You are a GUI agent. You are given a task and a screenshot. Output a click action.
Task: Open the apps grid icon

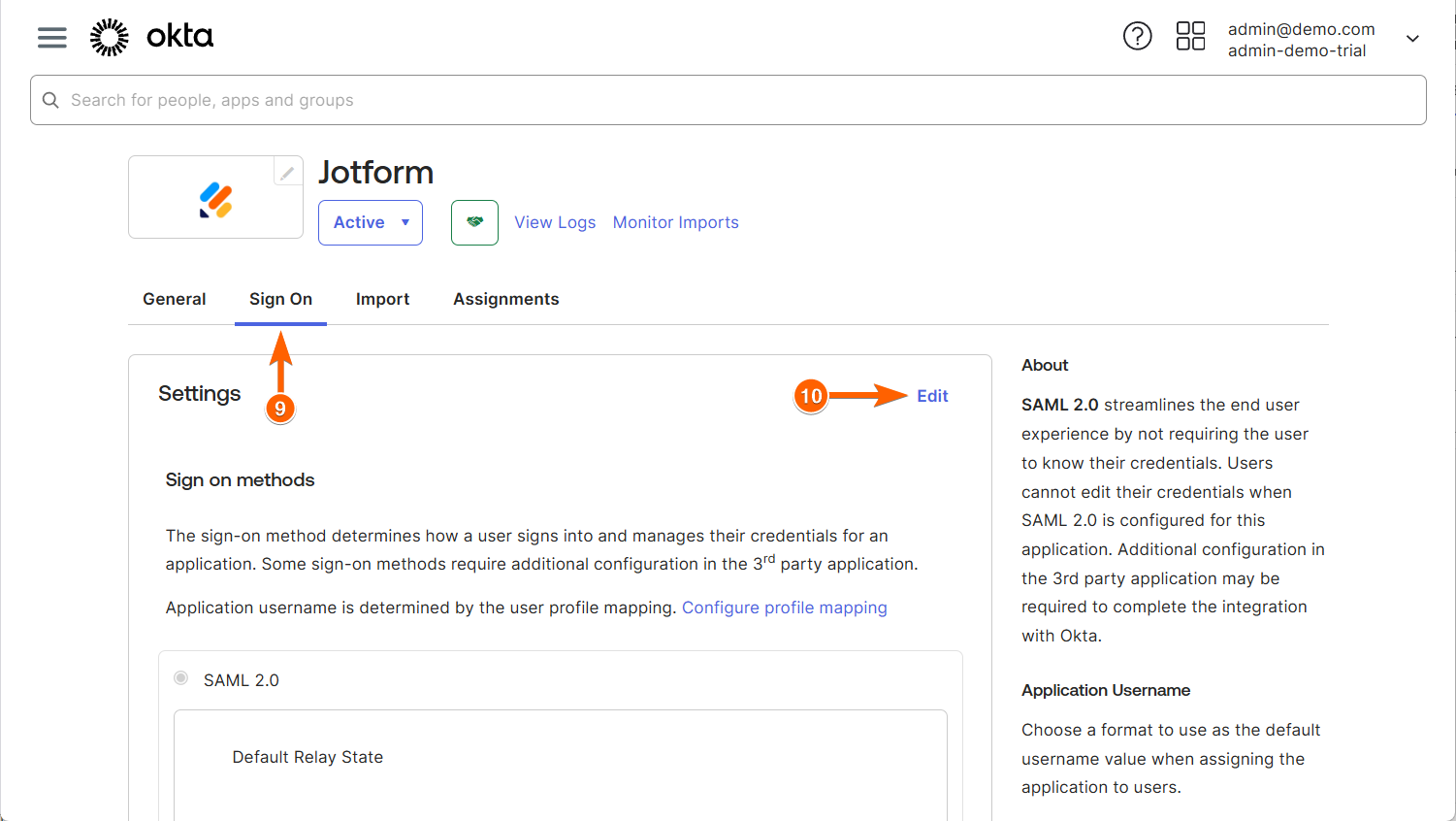(1190, 37)
